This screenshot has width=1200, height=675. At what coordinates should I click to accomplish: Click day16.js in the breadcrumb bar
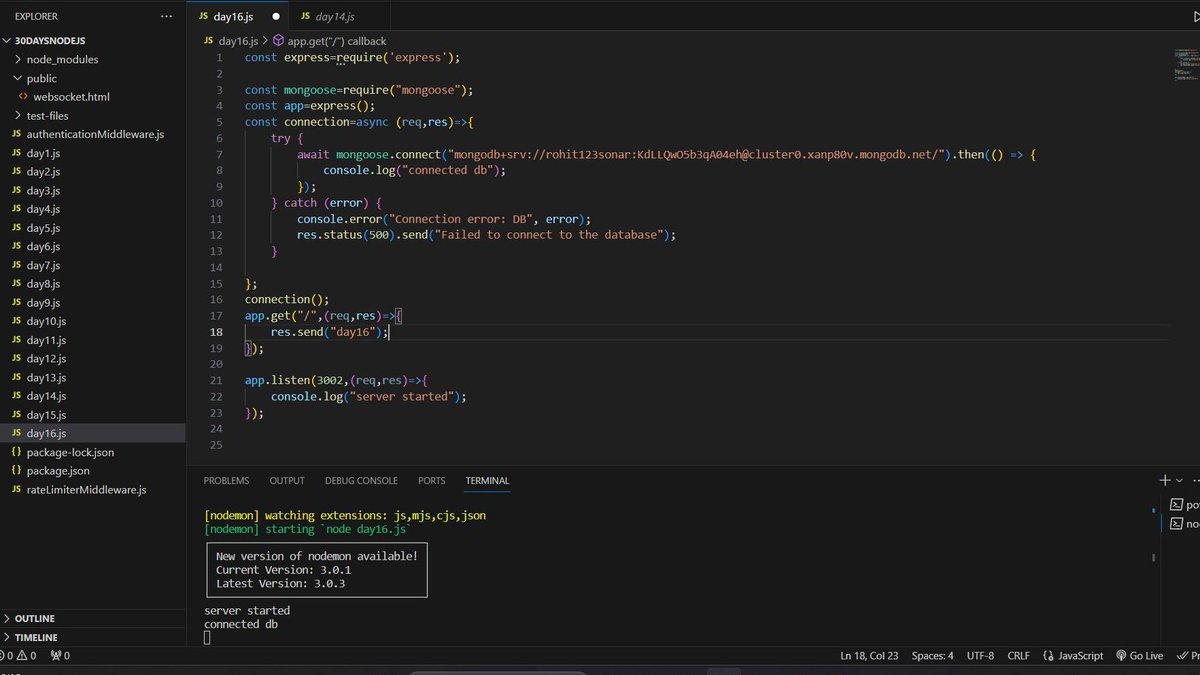pos(229,41)
